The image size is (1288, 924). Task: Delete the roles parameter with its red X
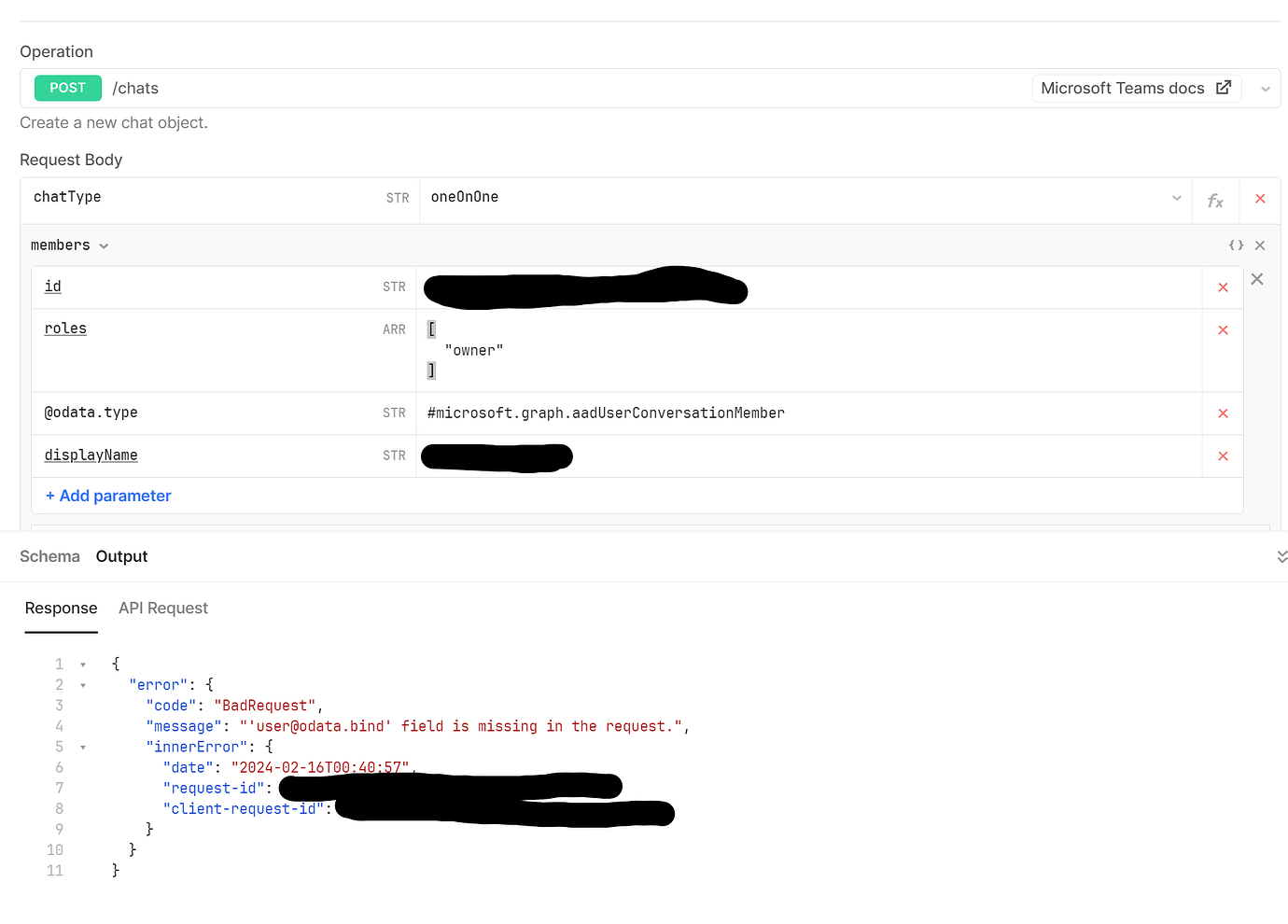point(1223,329)
